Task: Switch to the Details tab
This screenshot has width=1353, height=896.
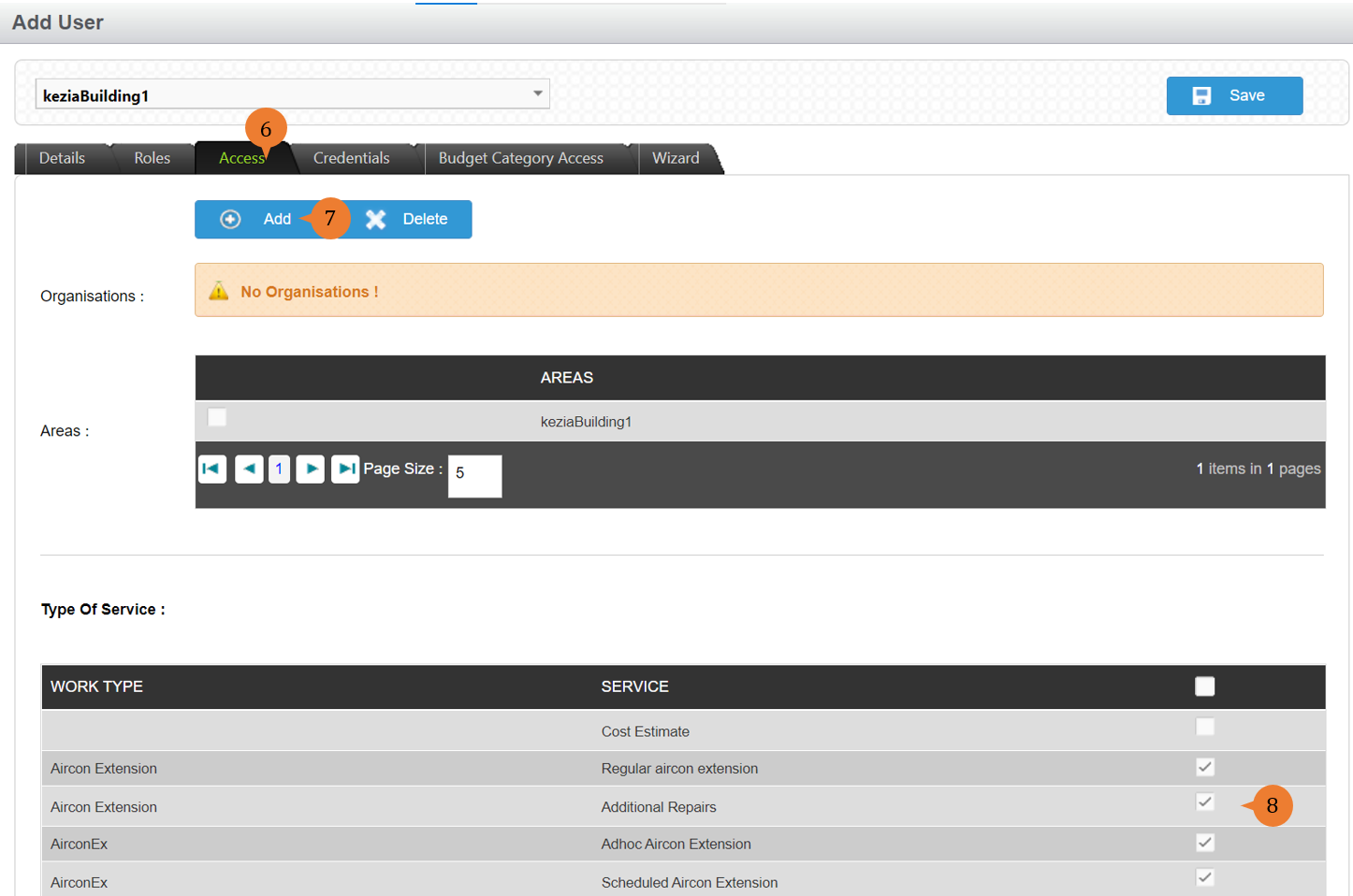Action: pyautogui.click(x=62, y=158)
